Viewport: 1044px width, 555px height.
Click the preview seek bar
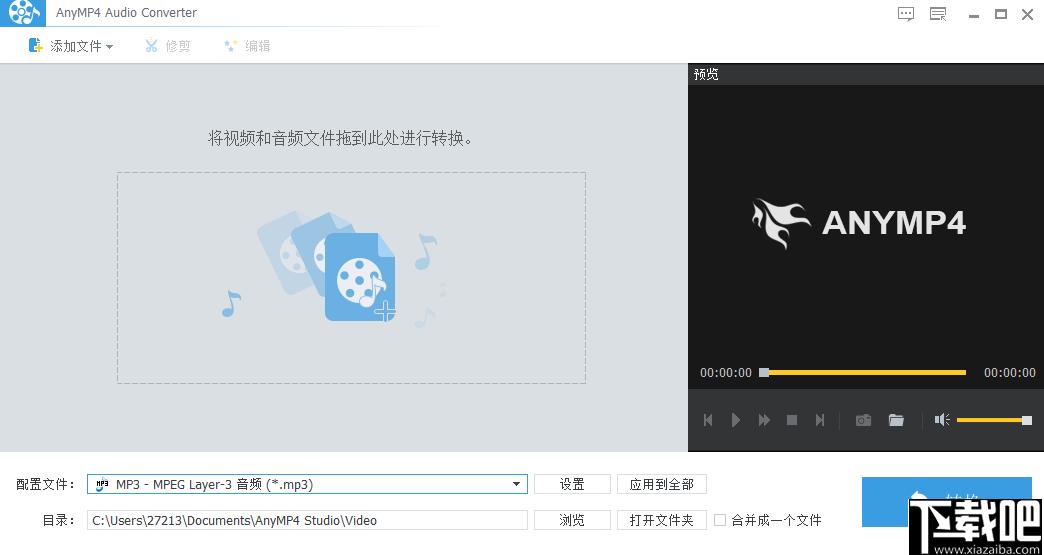coord(864,372)
